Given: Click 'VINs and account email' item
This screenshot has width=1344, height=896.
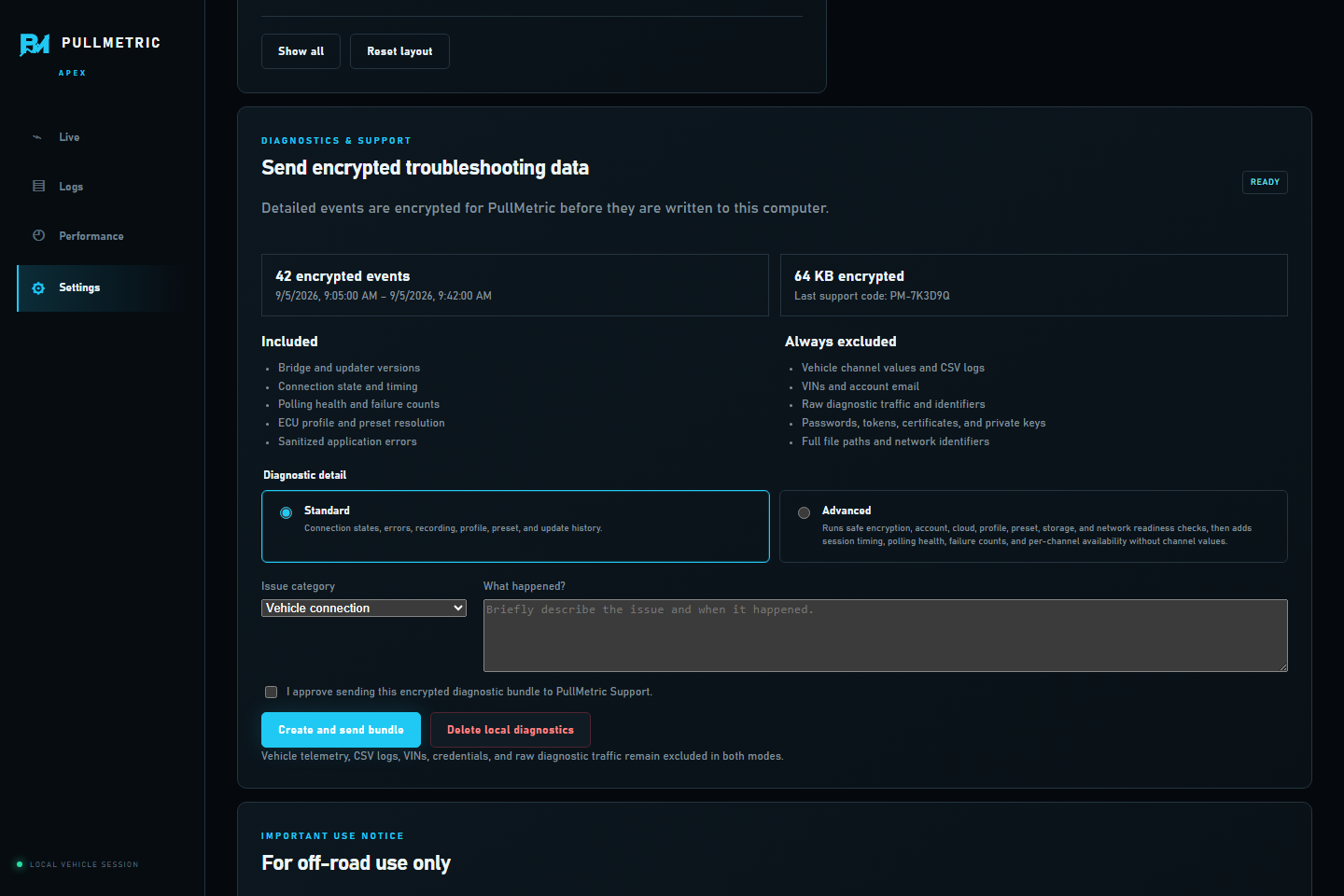Looking at the screenshot, I should [x=861, y=386].
